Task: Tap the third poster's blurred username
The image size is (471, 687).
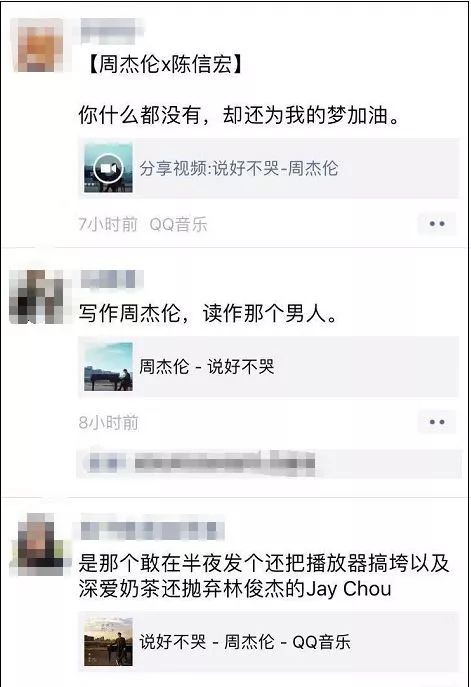Action: pyautogui.click(x=152, y=531)
